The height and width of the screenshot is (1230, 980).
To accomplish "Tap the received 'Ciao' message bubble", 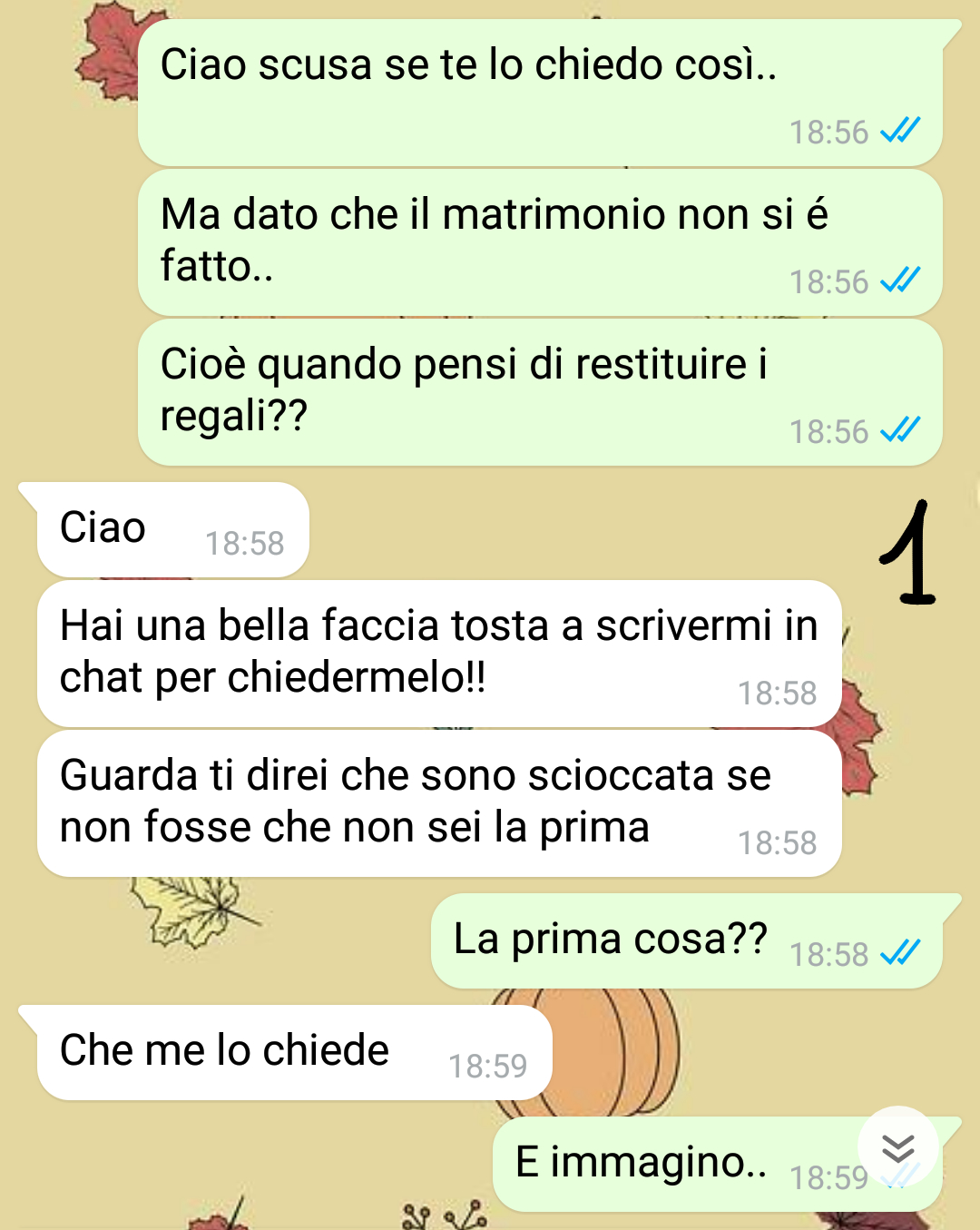I will (x=172, y=529).
